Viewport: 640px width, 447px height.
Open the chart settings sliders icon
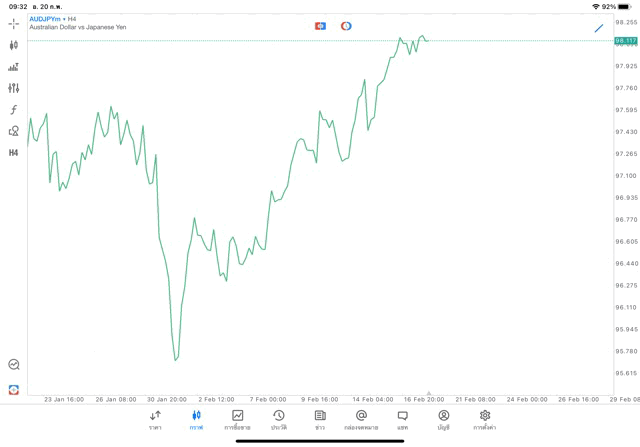coord(13,88)
